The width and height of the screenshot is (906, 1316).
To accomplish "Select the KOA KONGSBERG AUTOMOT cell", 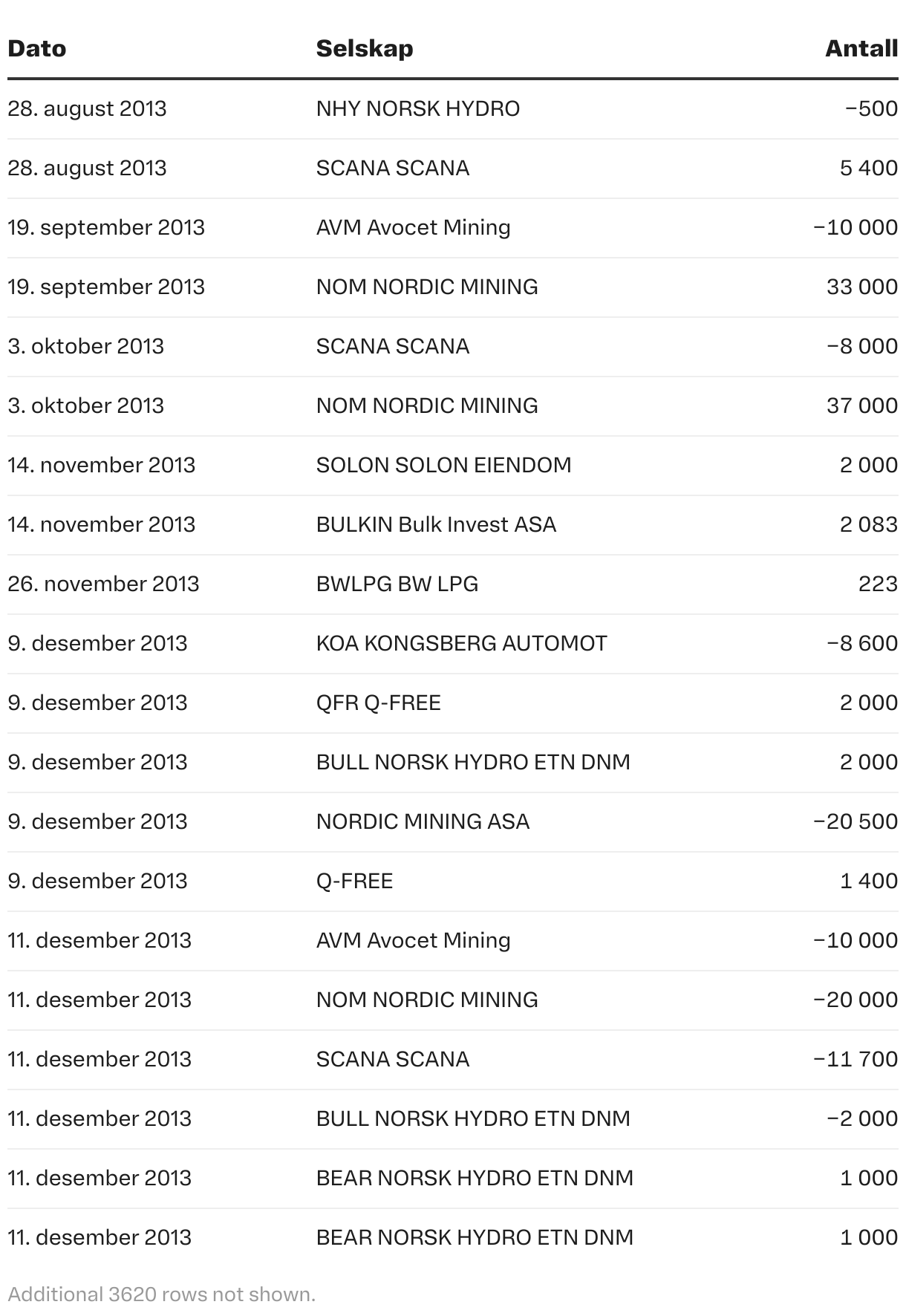I will click(x=461, y=644).
